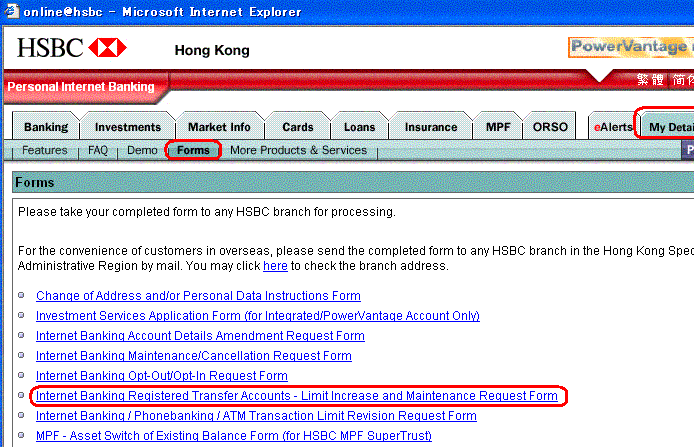Open the MPF tab
Screen dimensions: 694x447
click(x=498, y=127)
